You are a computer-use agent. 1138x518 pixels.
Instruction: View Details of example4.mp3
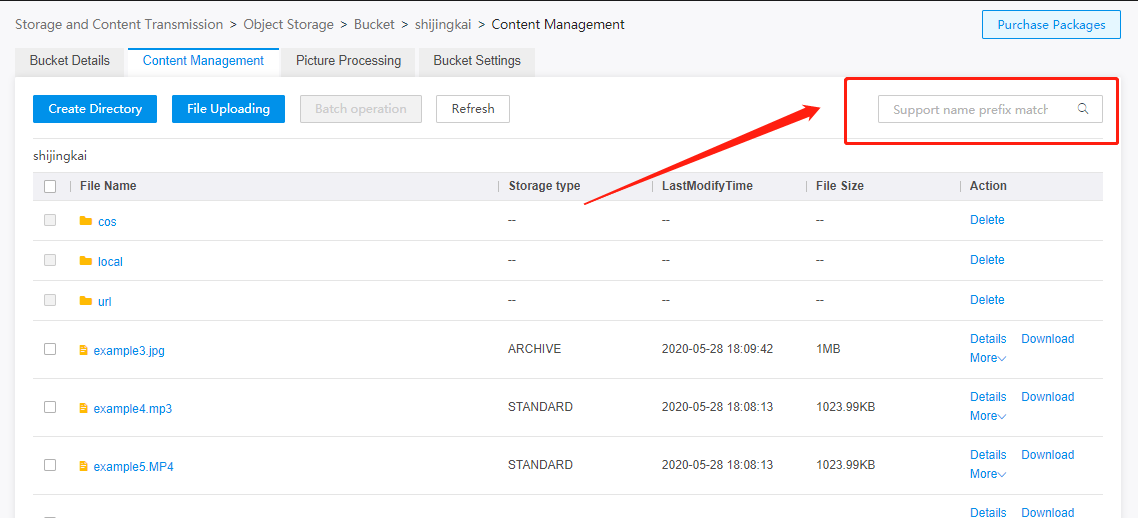[988, 397]
